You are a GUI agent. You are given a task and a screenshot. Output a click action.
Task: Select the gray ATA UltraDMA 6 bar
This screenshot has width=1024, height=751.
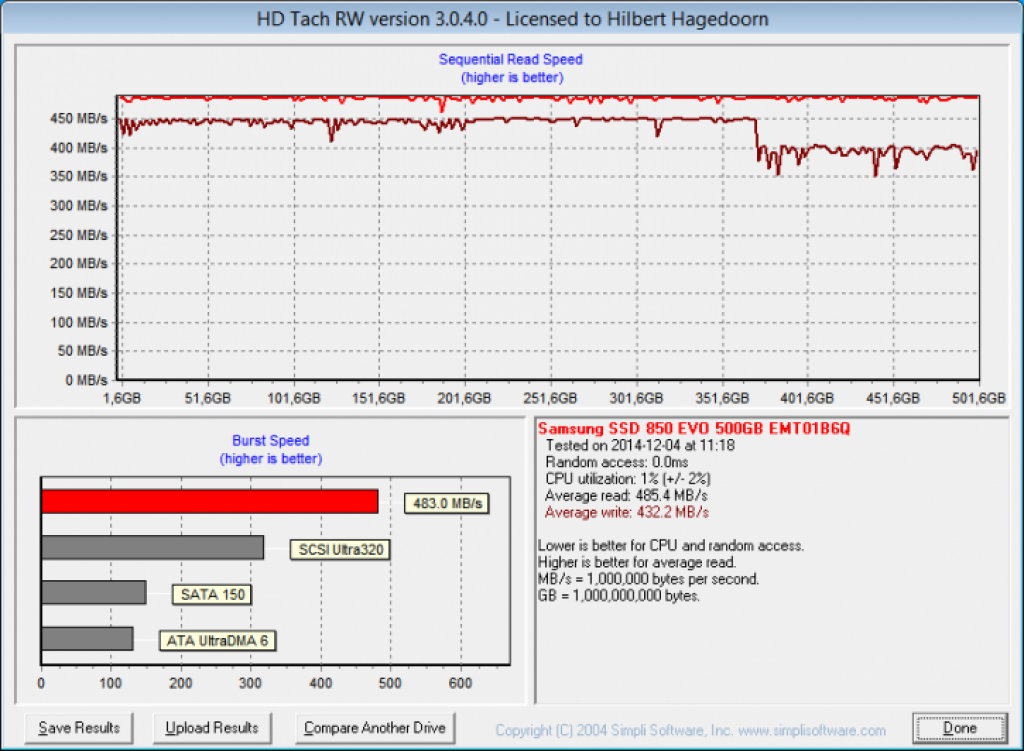[88, 639]
